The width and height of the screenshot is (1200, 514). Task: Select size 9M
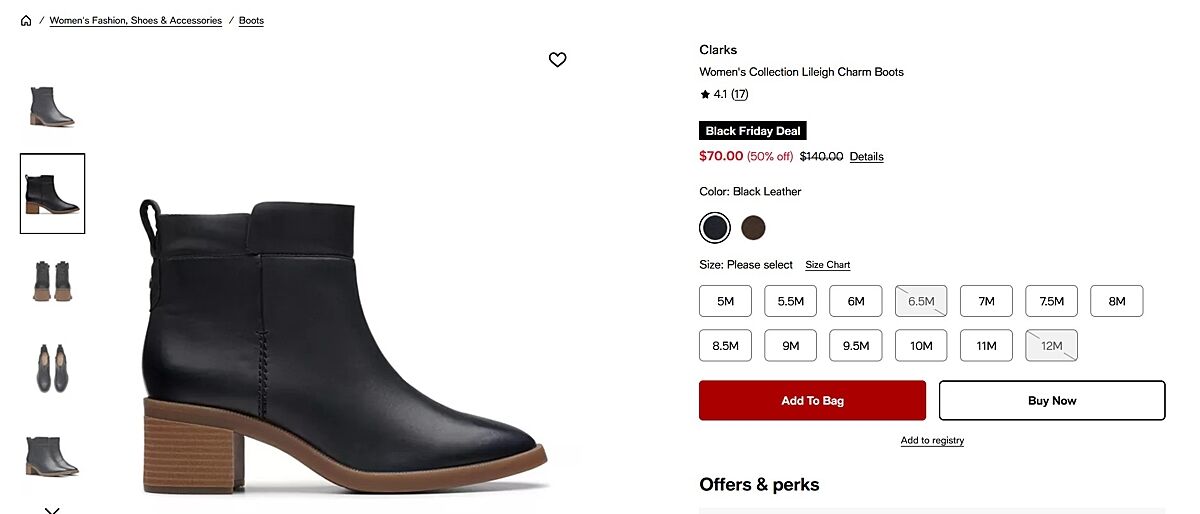pos(790,346)
